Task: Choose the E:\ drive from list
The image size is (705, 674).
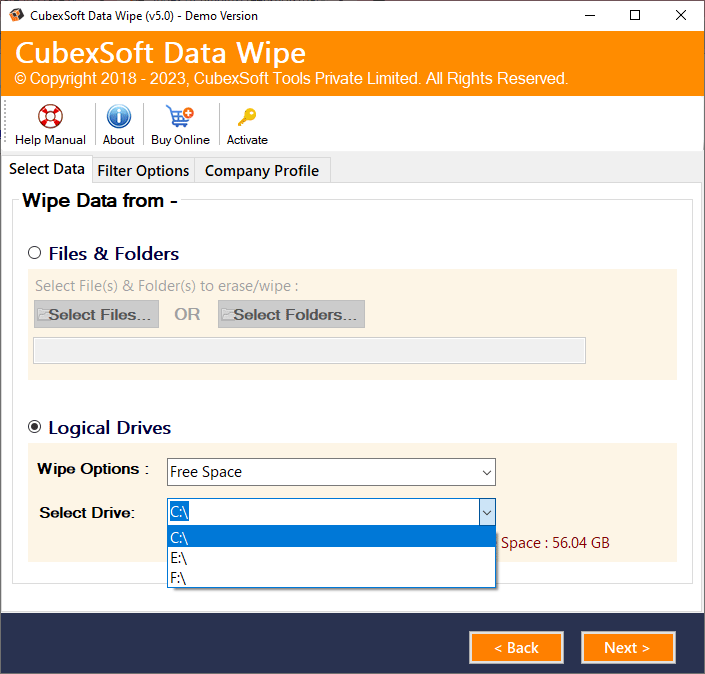Action: tap(331, 558)
